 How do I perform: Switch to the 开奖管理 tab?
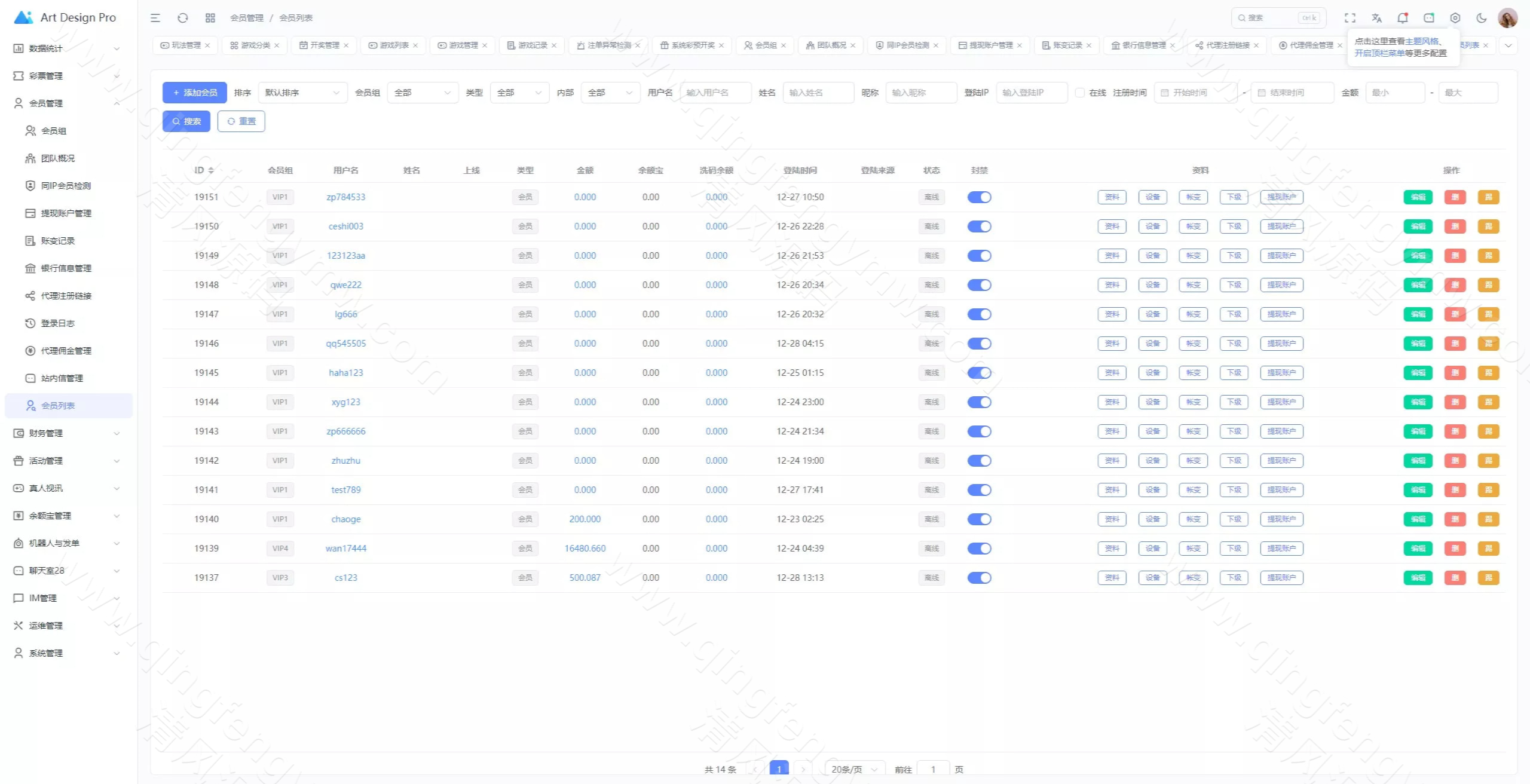pos(323,45)
